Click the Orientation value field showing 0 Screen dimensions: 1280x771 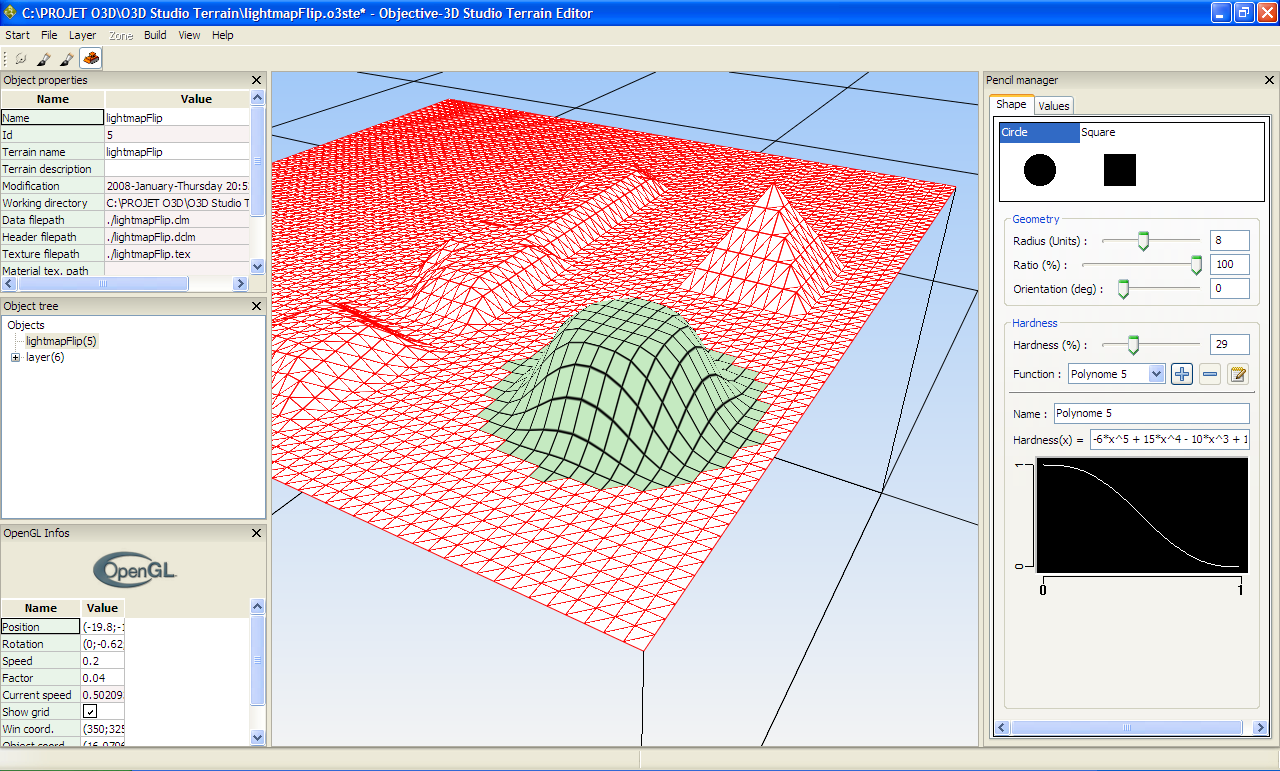click(x=1229, y=289)
